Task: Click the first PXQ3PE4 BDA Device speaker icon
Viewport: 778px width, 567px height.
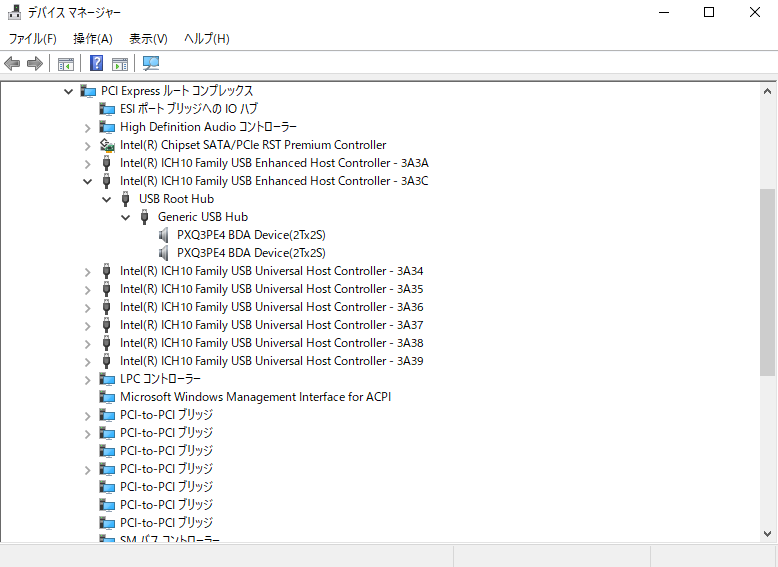Action: click(163, 235)
